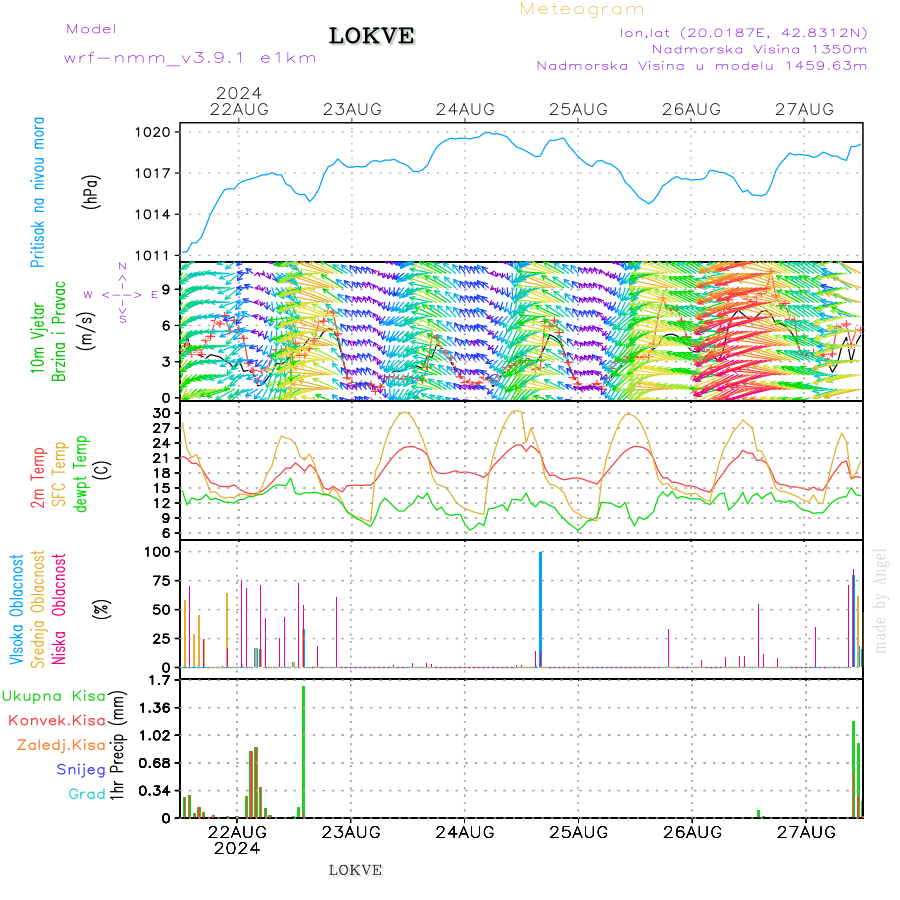900x900 pixels.
Task: Select the orange "Zaledj.Kisa" legend entry
Action: (x=61, y=746)
